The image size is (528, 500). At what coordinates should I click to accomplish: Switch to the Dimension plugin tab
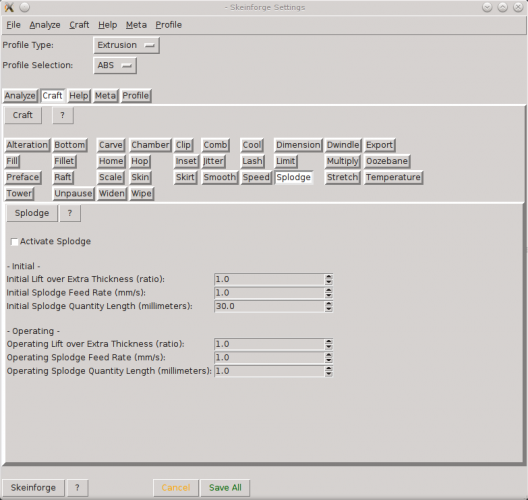click(298, 145)
